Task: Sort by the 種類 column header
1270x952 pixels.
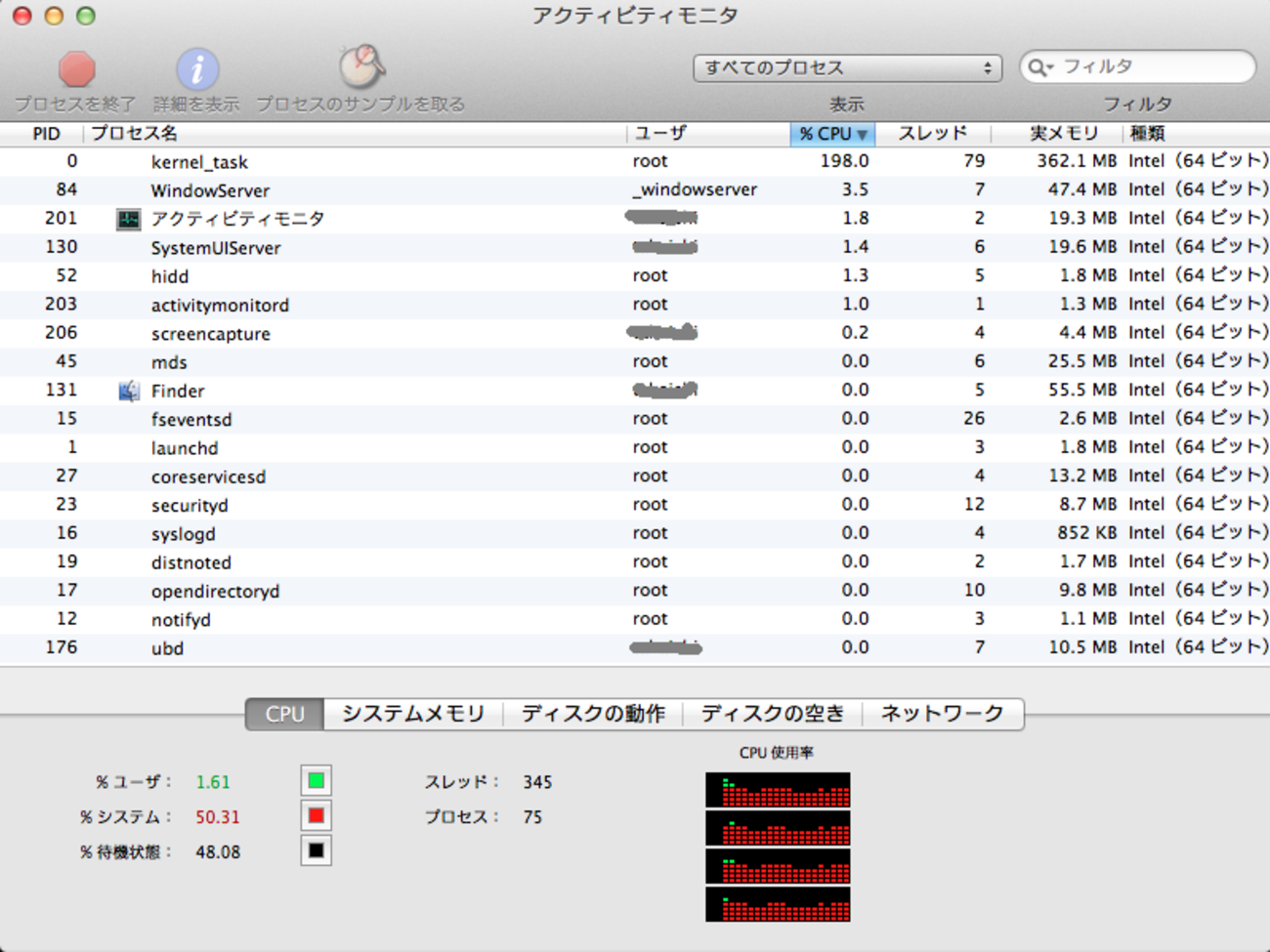Action: pos(1198,134)
